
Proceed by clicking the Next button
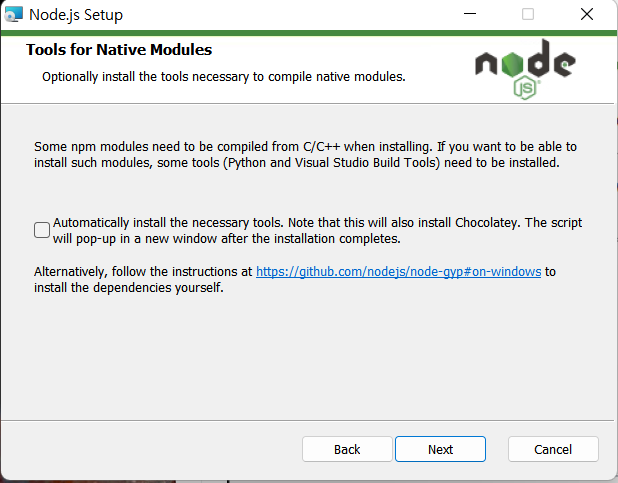point(440,449)
